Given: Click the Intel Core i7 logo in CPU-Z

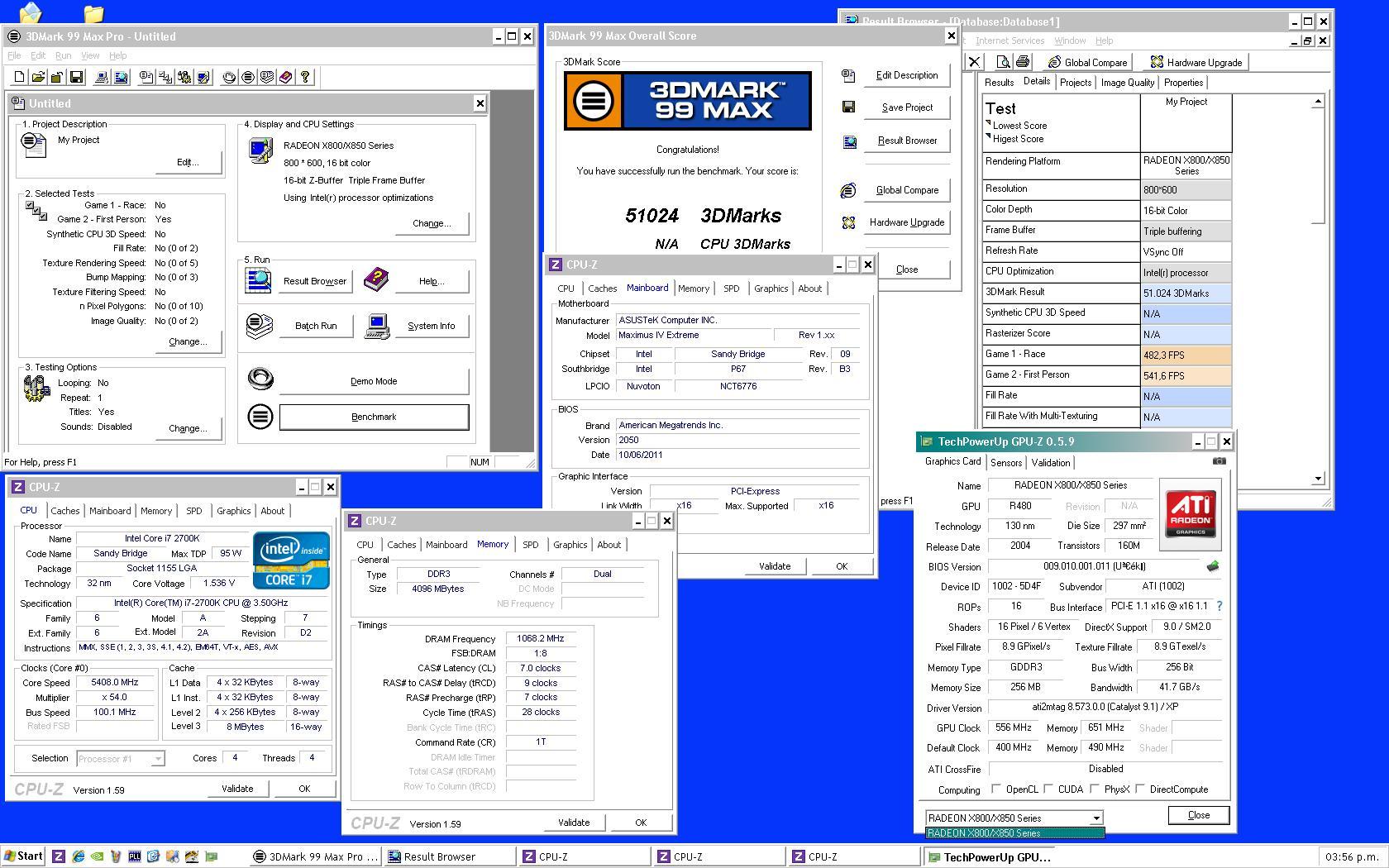Looking at the screenshot, I should [291, 560].
